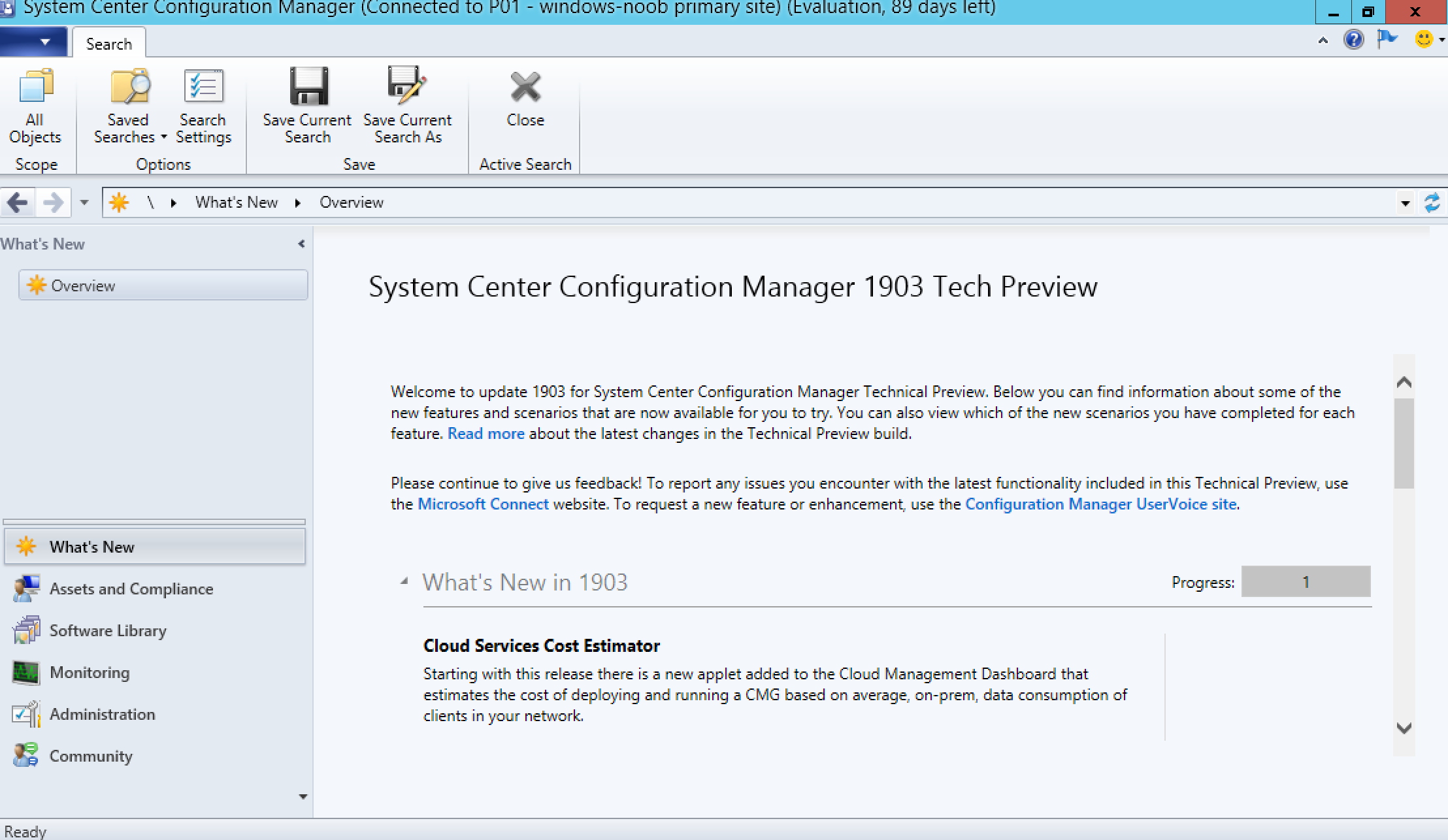Viewport: 1448px width, 840px height.
Task: Open address bar dropdown arrow
Action: pyautogui.click(x=1406, y=203)
